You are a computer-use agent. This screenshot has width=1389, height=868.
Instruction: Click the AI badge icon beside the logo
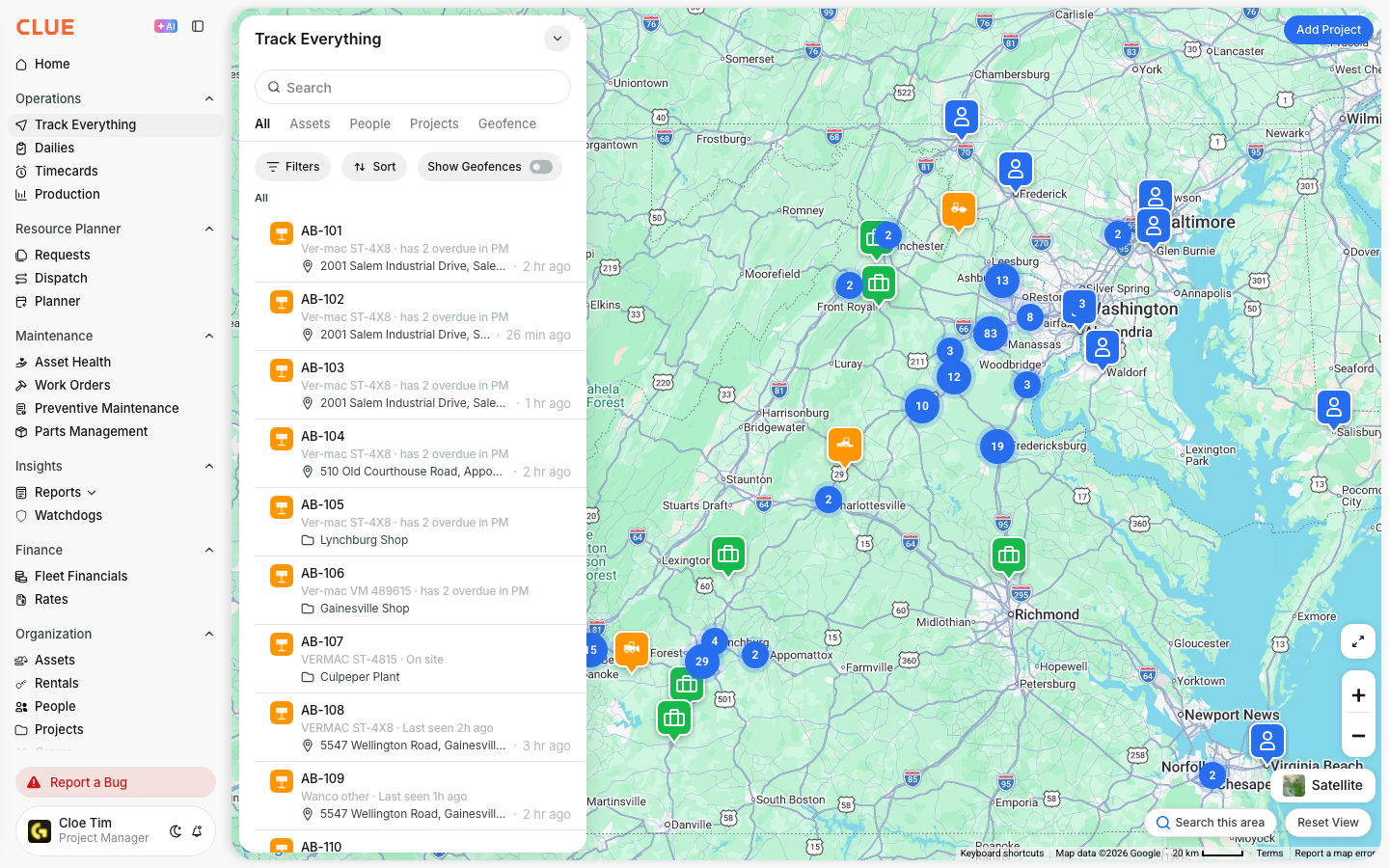click(x=166, y=27)
